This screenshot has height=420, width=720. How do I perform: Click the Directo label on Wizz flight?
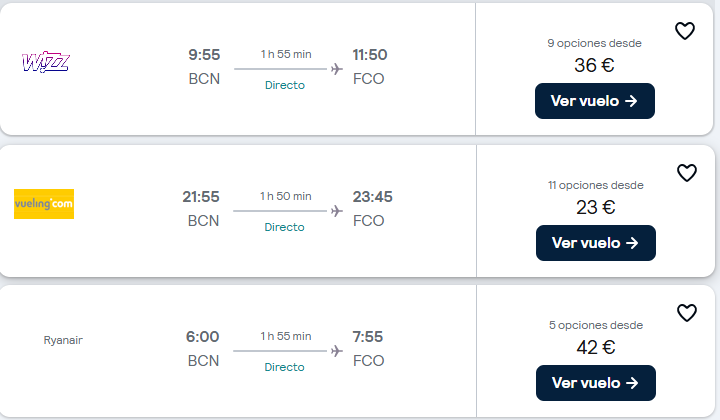tap(285, 85)
